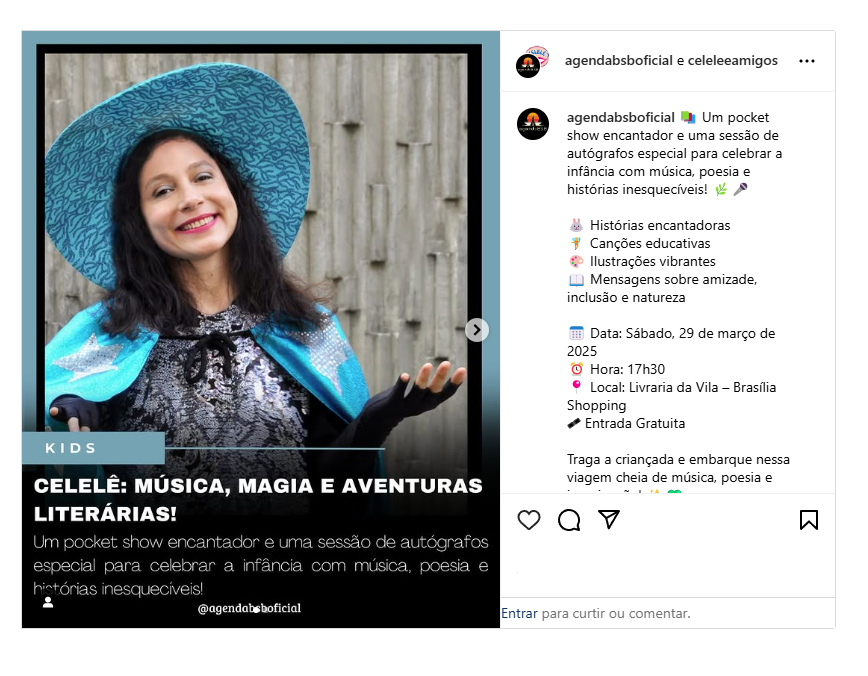Share post using paper plane icon
The width and height of the screenshot is (868, 676).
[x=609, y=519]
